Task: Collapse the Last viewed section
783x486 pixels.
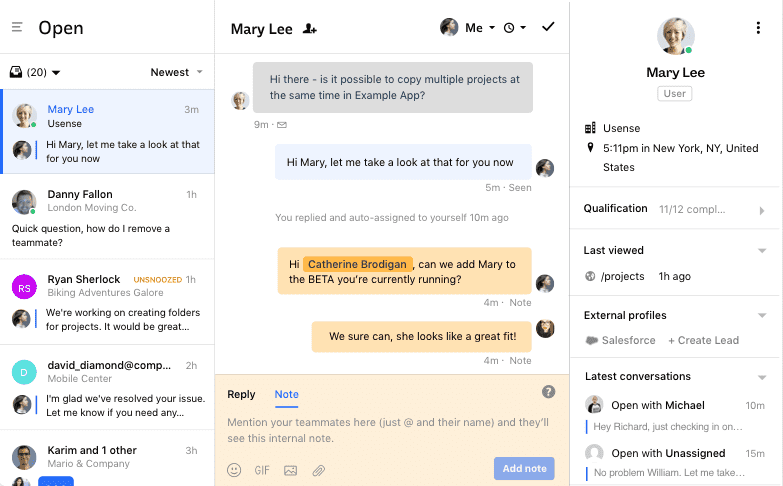Action: click(762, 250)
